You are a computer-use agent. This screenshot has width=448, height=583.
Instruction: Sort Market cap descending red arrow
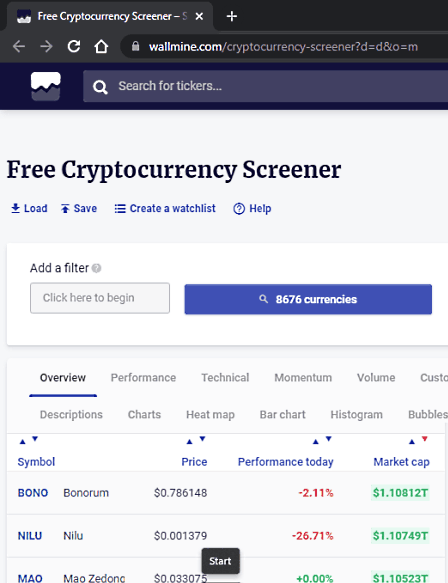pos(425,439)
